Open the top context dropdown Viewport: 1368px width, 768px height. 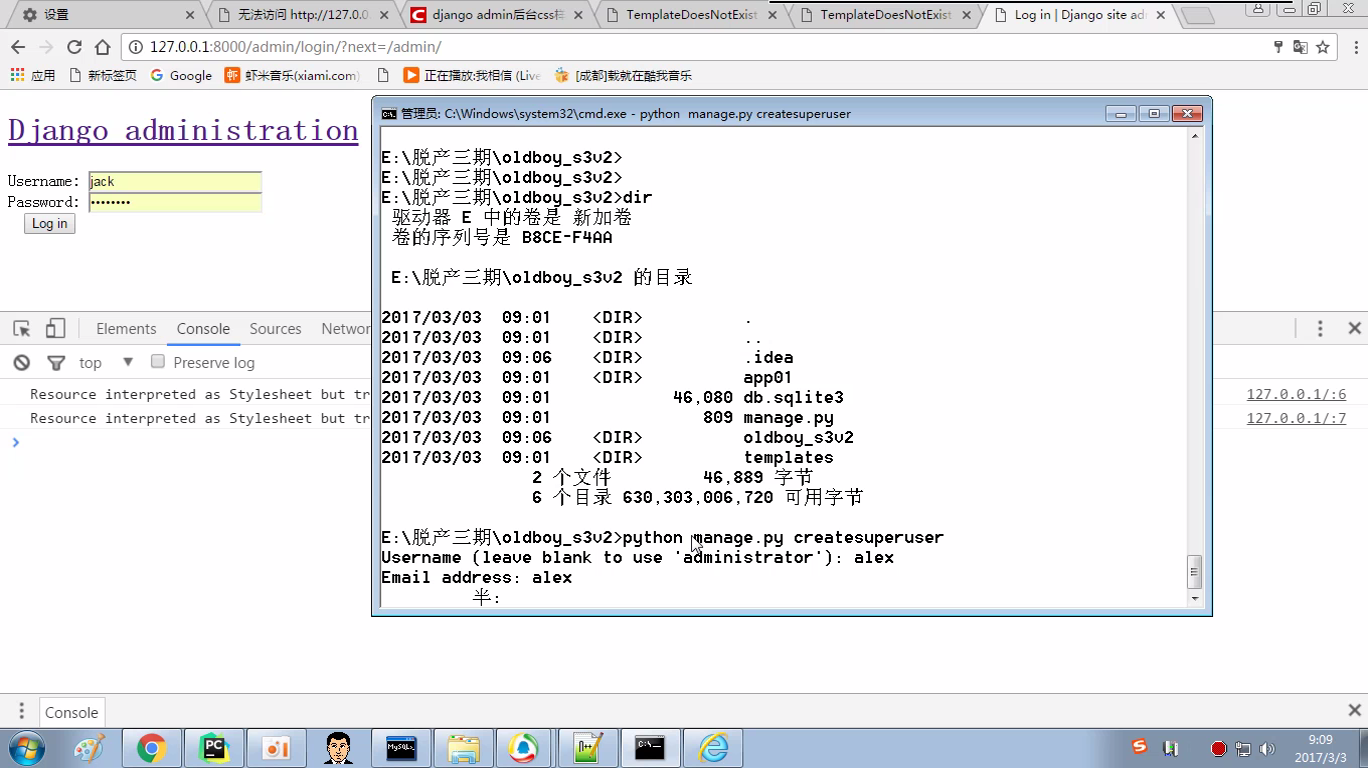(x=106, y=362)
